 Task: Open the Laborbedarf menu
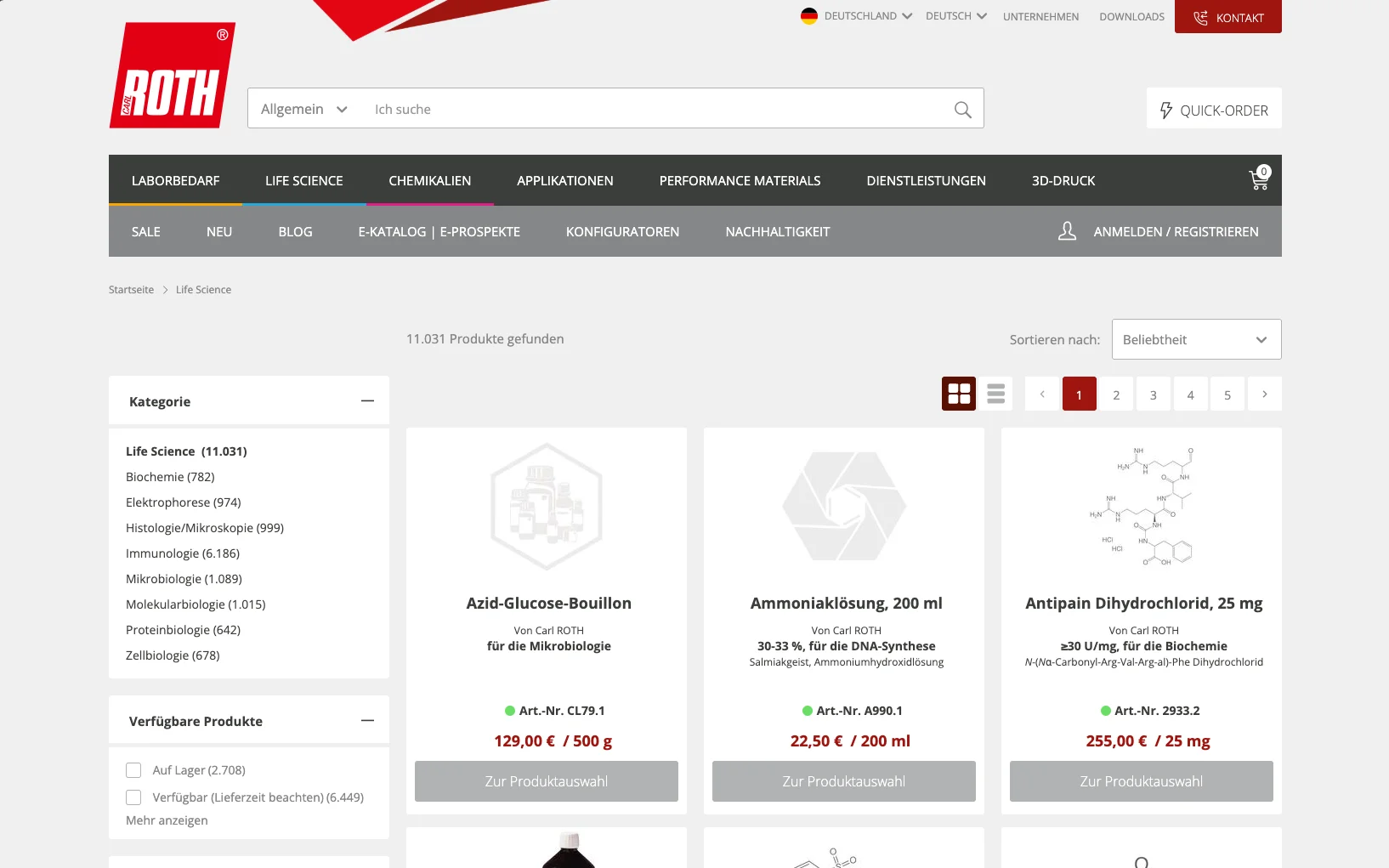click(175, 180)
